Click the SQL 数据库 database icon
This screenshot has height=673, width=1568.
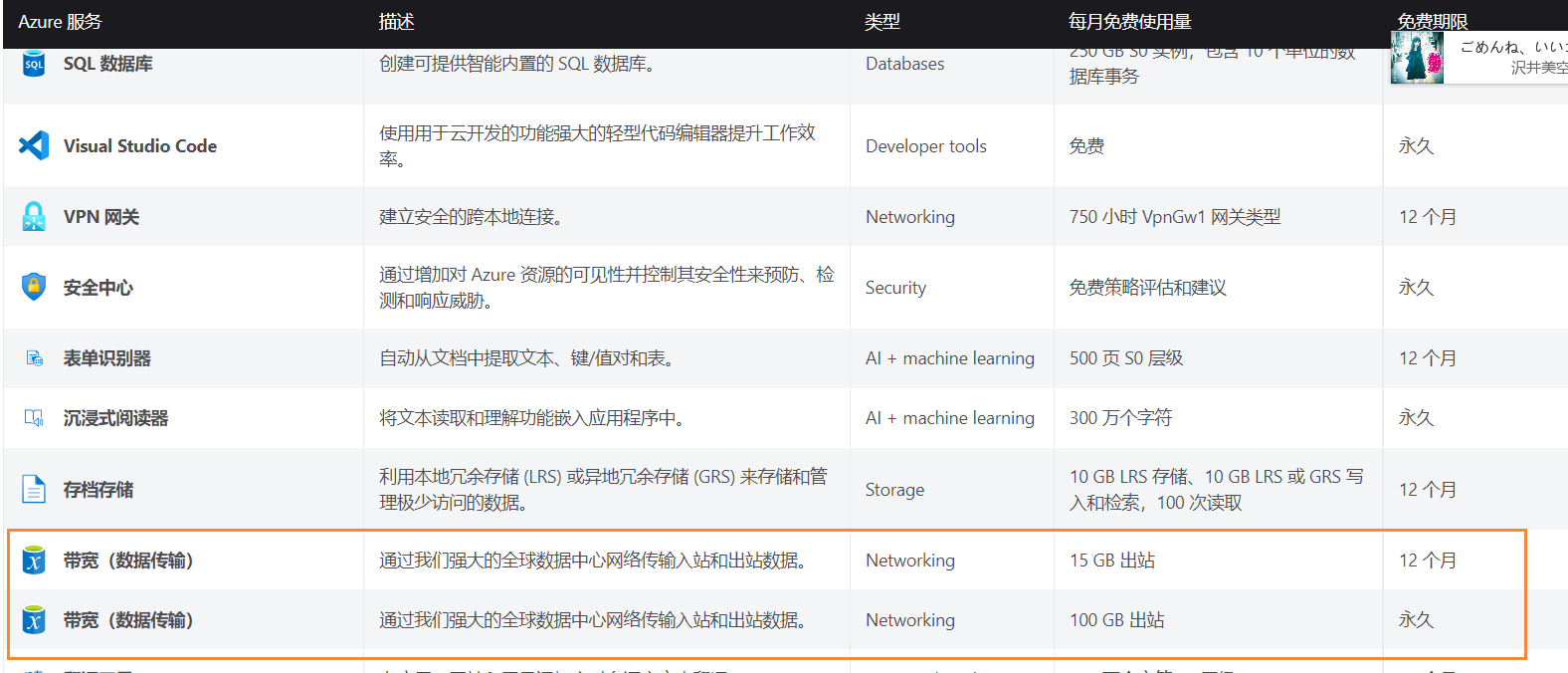click(x=34, y=63)
